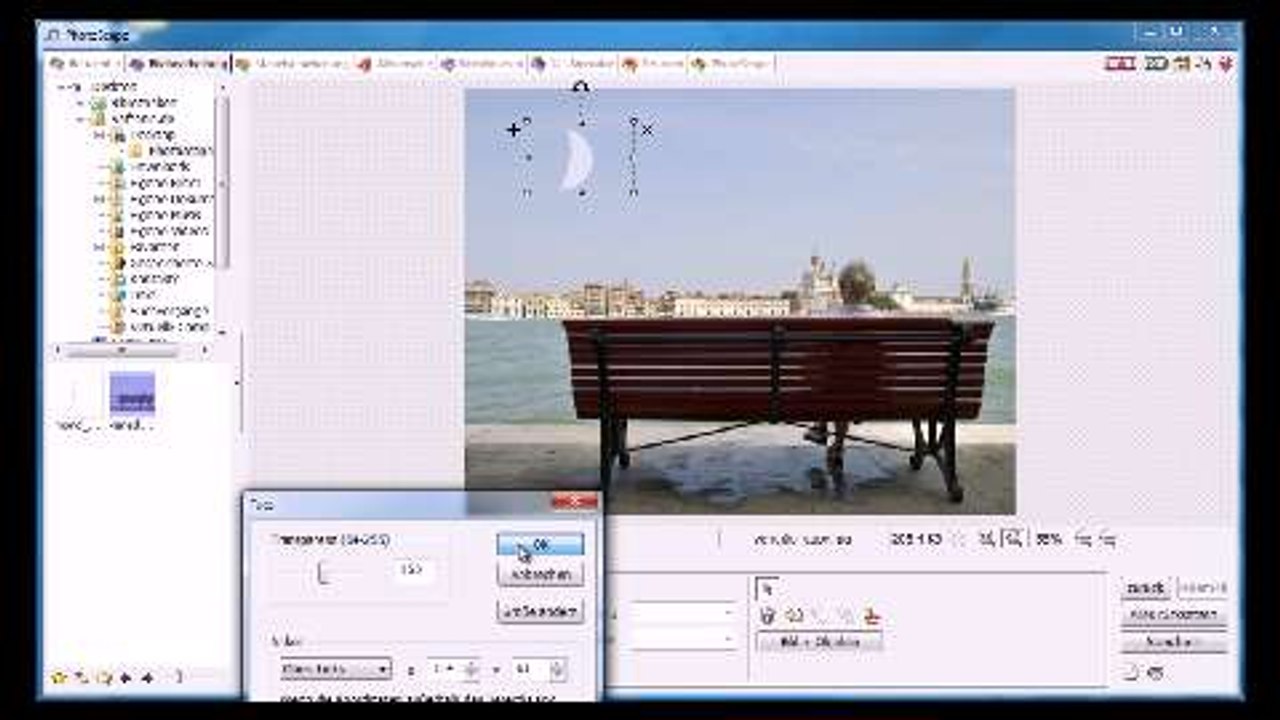Image resolution: width=1280 pixels, height=720 pixels.
Task: Click the red icon in the object toolbar
Action: coord(872,616)
